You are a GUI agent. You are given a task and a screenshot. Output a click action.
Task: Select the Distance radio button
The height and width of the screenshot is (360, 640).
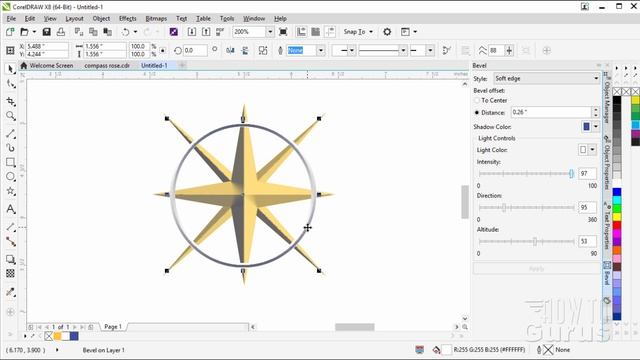coord(477,113)
